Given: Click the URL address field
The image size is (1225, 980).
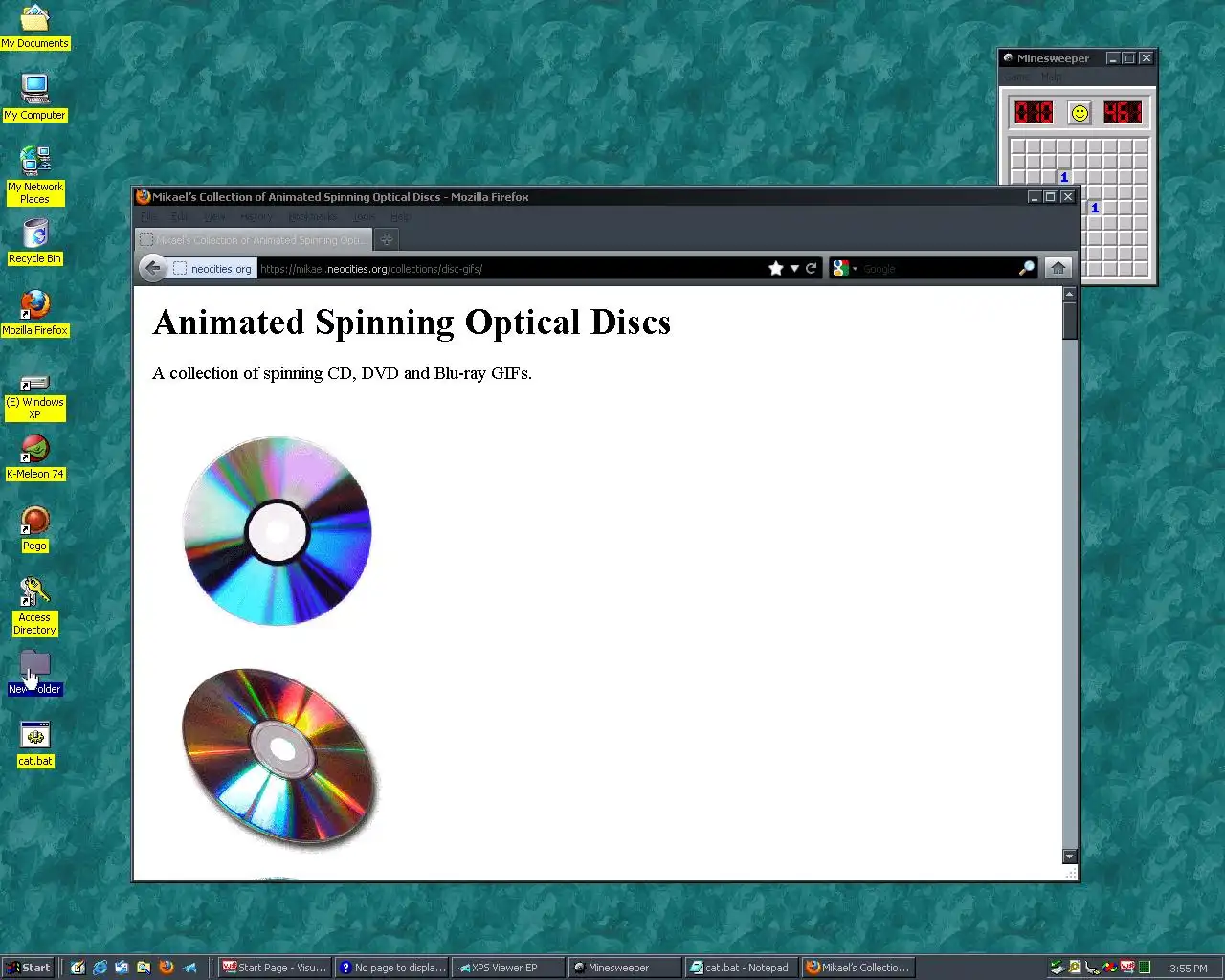Looking at the screenshot, I should pyautogui.click(x=510, y=269).
